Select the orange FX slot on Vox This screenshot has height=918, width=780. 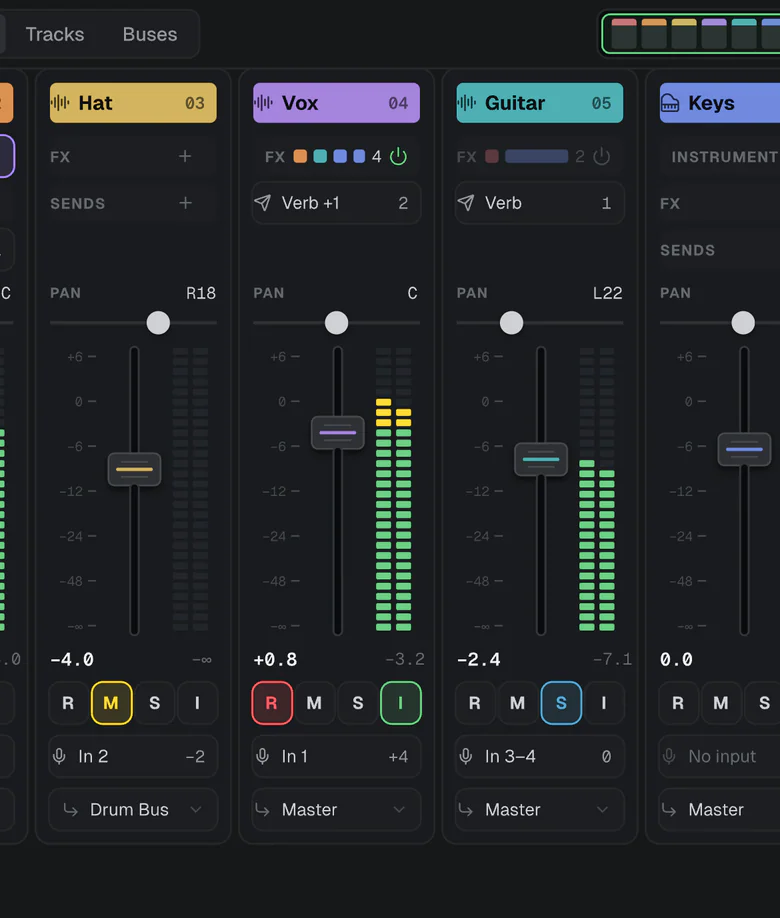click(300, 156)
